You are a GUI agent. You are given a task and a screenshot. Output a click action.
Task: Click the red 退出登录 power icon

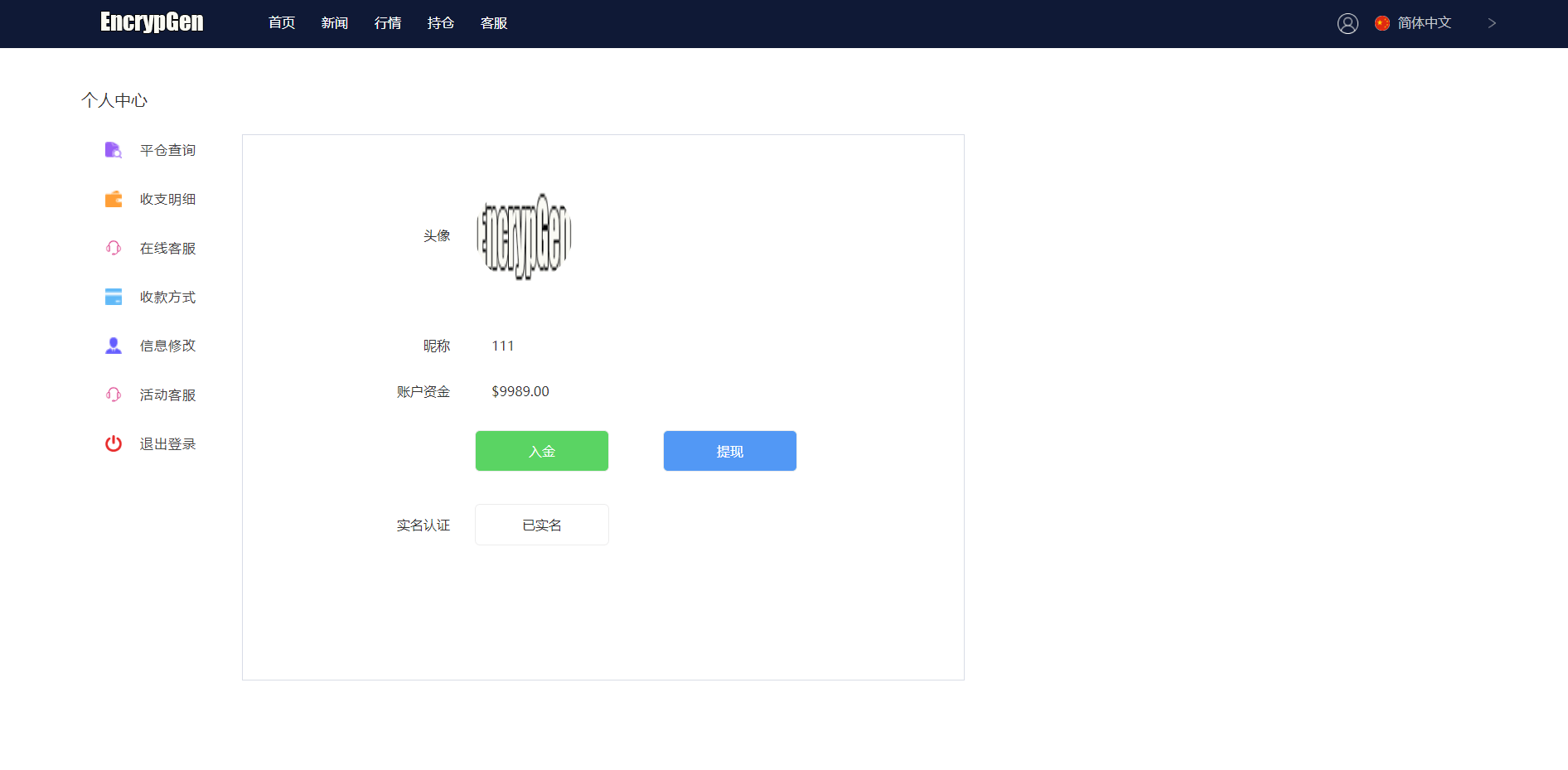113,443
